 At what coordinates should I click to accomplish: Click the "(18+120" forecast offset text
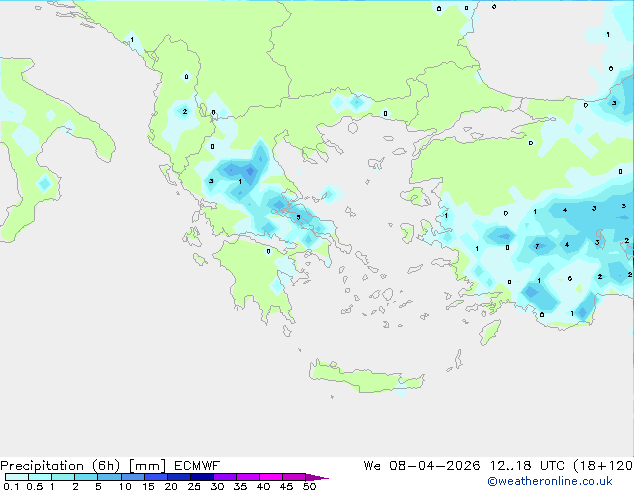point(603,466)
